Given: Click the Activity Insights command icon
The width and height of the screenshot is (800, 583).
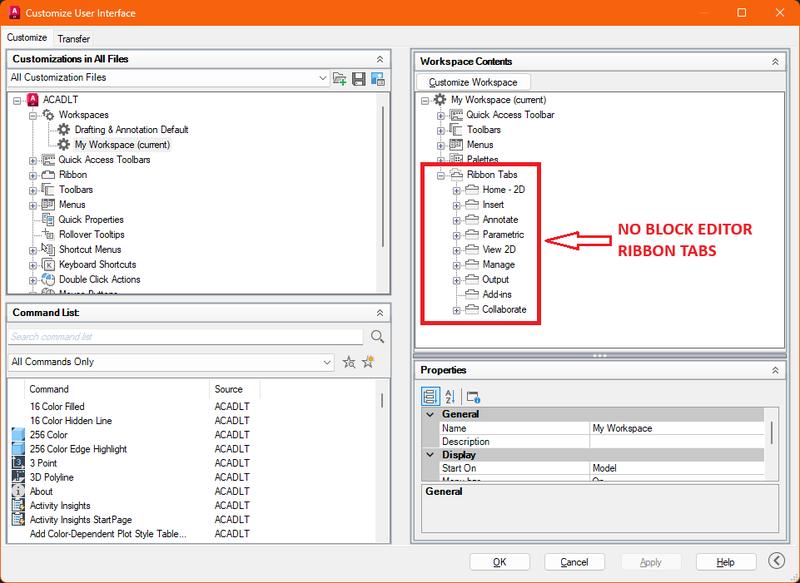Looking at the screenshot, I should [x=18, y=505].
